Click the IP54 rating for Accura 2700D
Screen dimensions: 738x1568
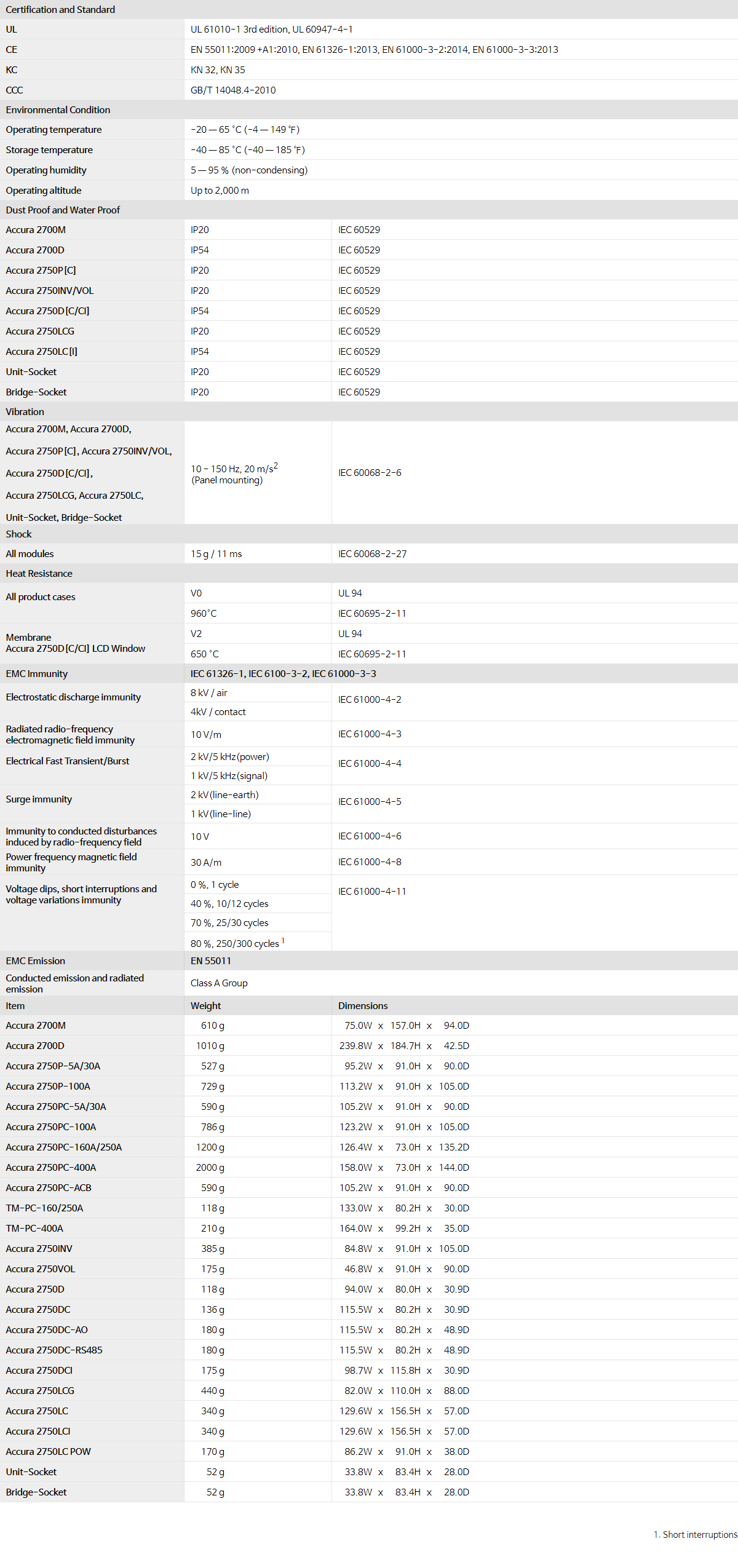coord(200,250)
